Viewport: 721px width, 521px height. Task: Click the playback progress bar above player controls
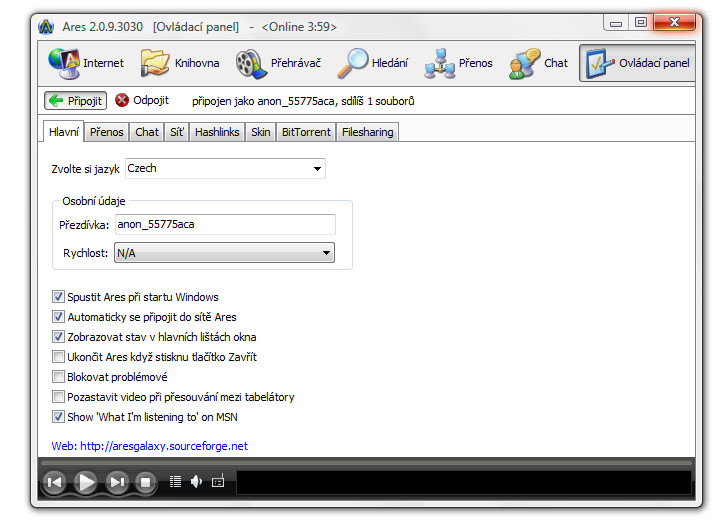[366, 463]
